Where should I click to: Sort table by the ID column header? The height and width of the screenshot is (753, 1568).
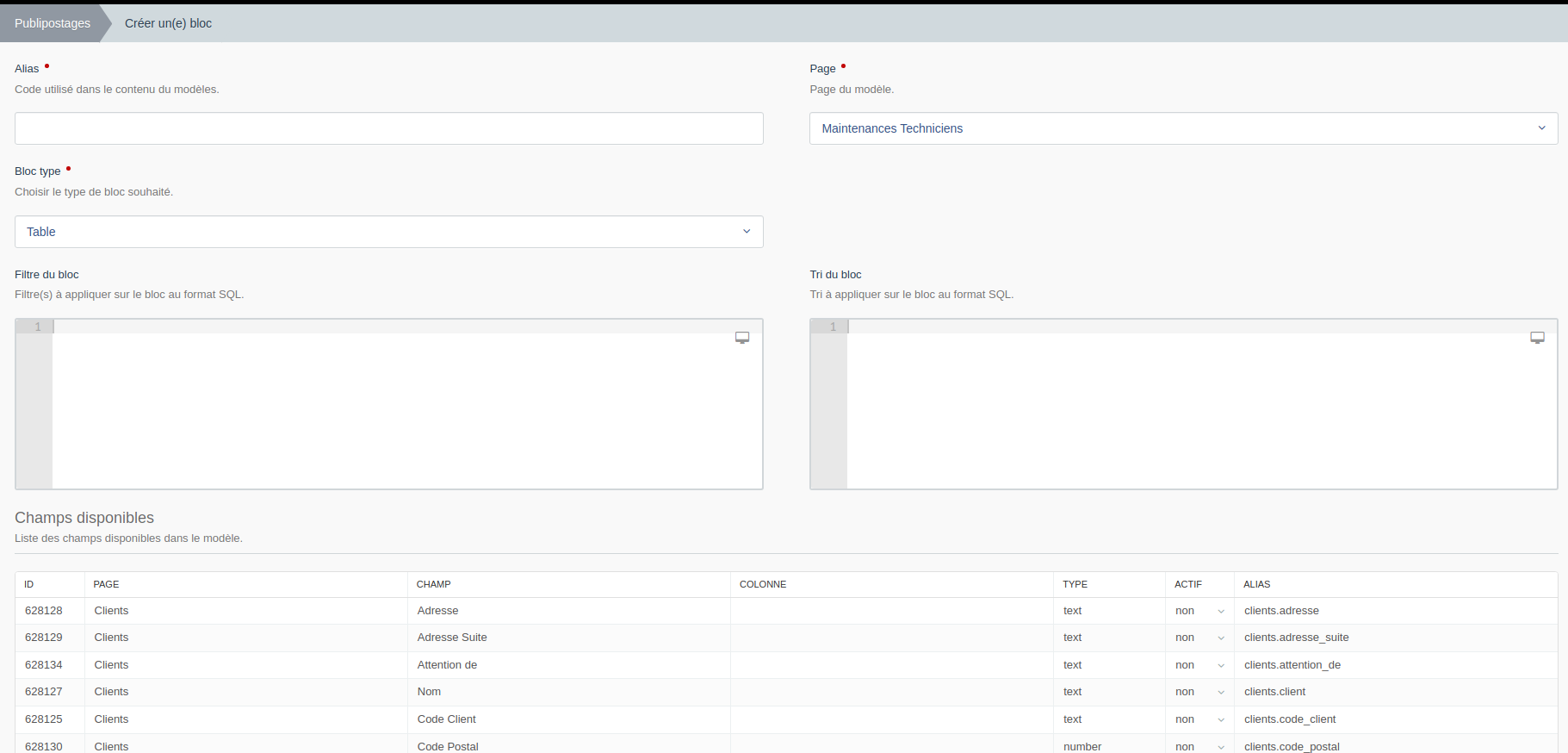[29, 584]
